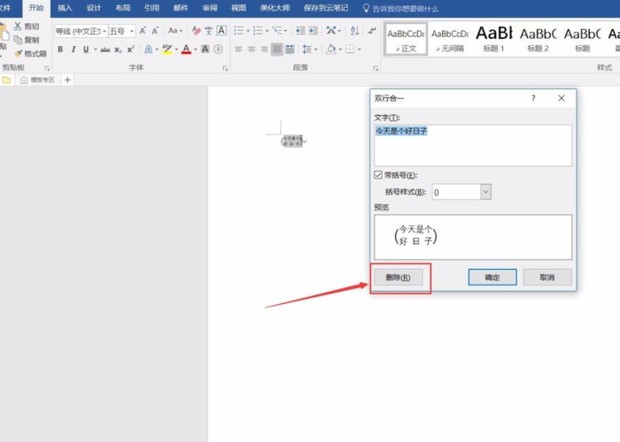
Task: Pick the red font color button
Action: (186, 49)
